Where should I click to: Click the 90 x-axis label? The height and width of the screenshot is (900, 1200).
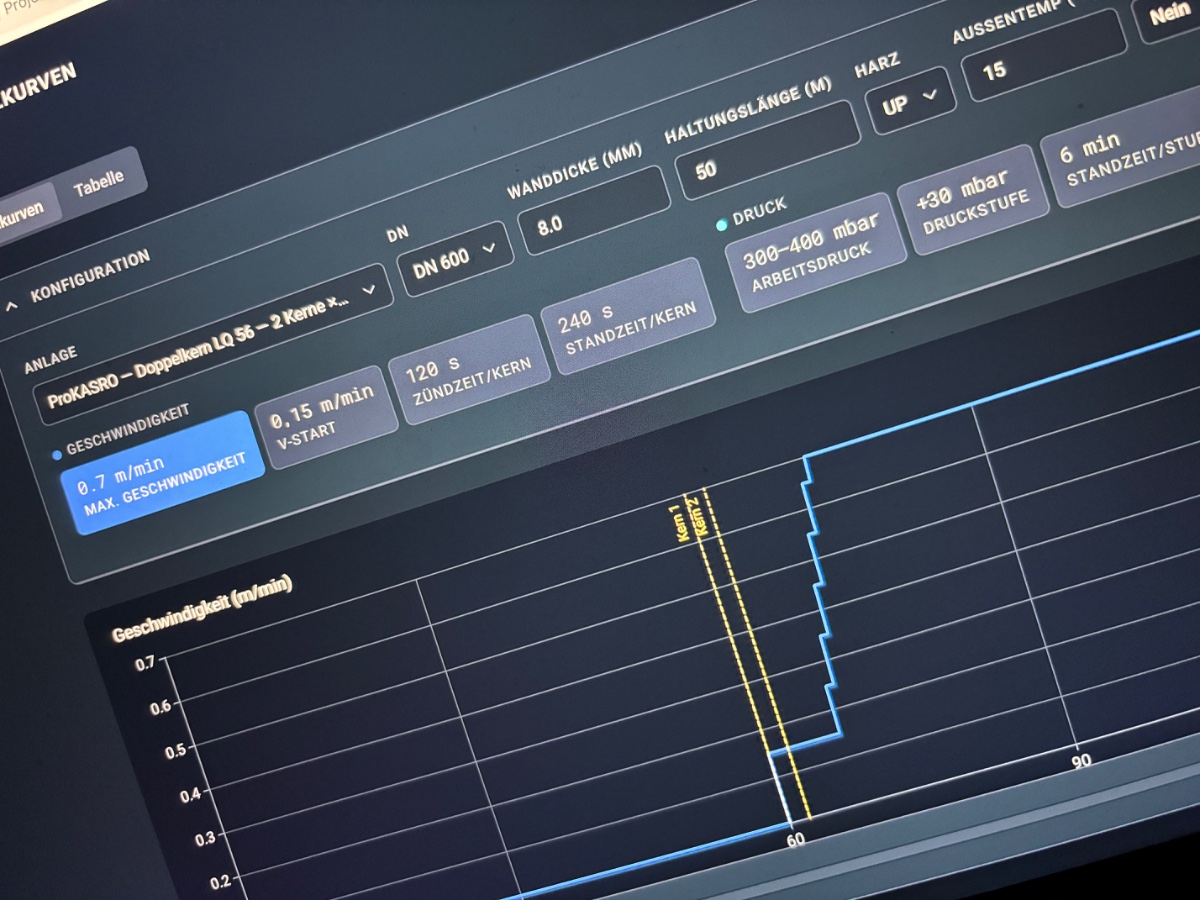click(x=1082, y=760)
